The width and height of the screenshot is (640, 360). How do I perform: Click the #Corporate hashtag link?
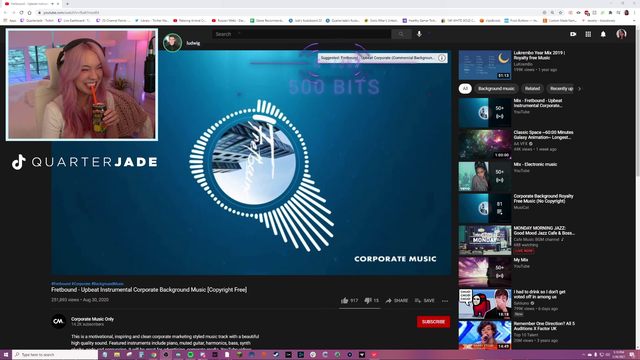(x=81, y=284)
